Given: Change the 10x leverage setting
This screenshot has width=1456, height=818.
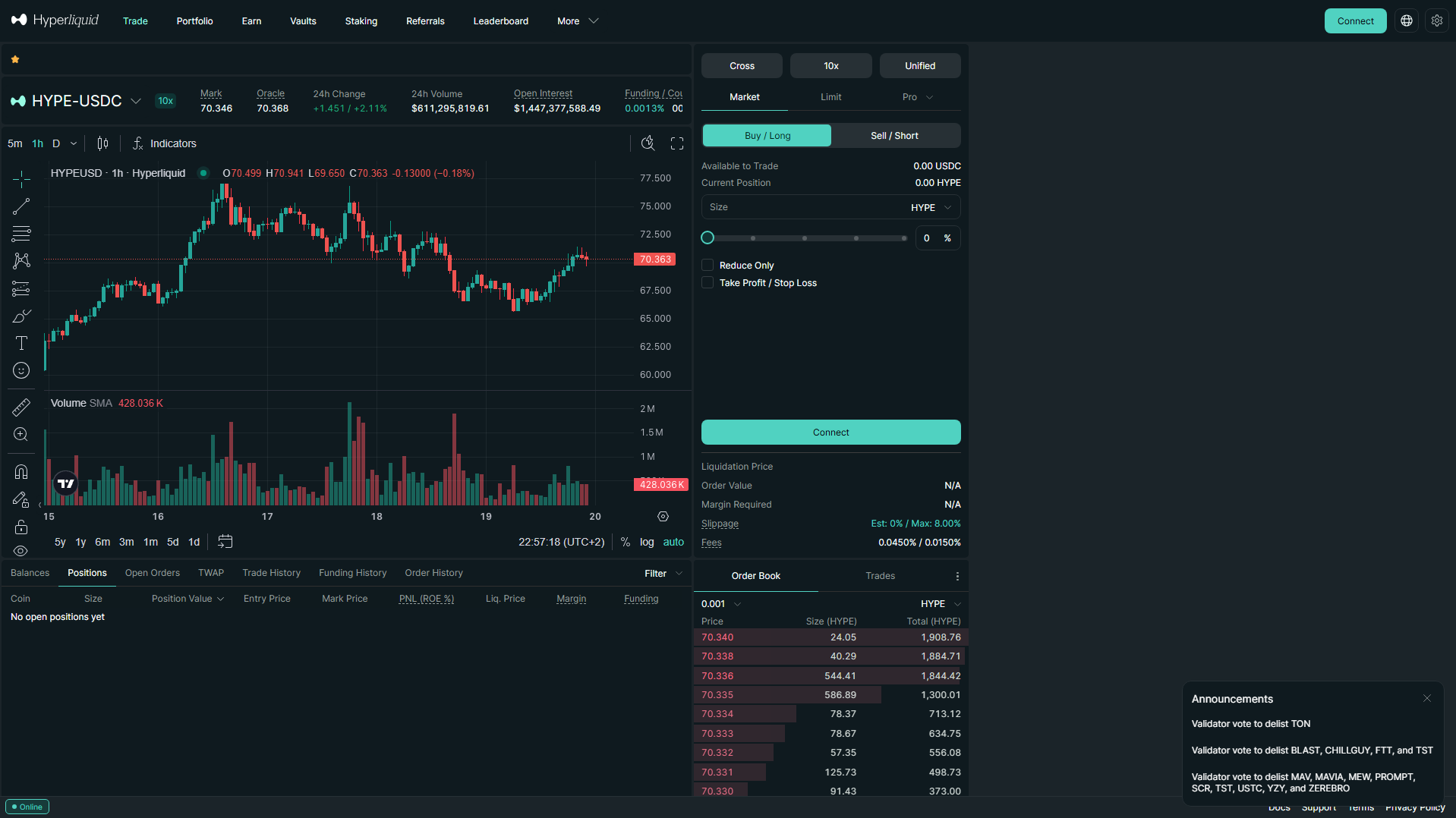Looking at the screenshot, I should pyautogui.click(x=831, y=66).
